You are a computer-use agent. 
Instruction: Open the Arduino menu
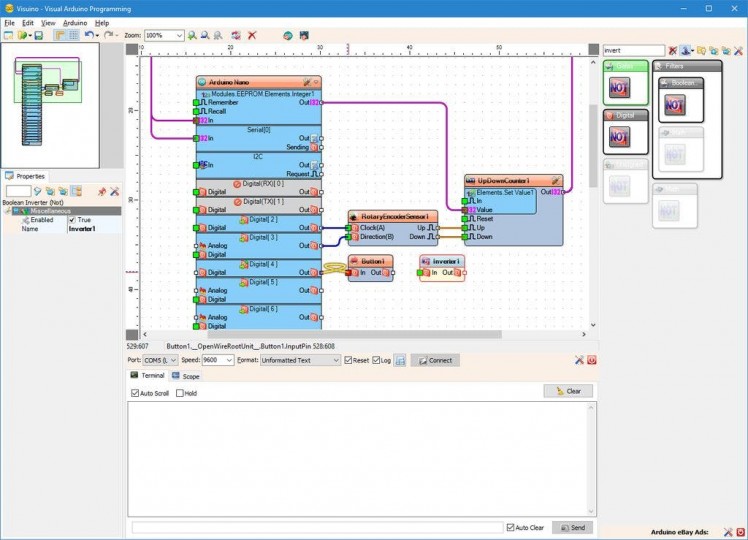point(74,22)
